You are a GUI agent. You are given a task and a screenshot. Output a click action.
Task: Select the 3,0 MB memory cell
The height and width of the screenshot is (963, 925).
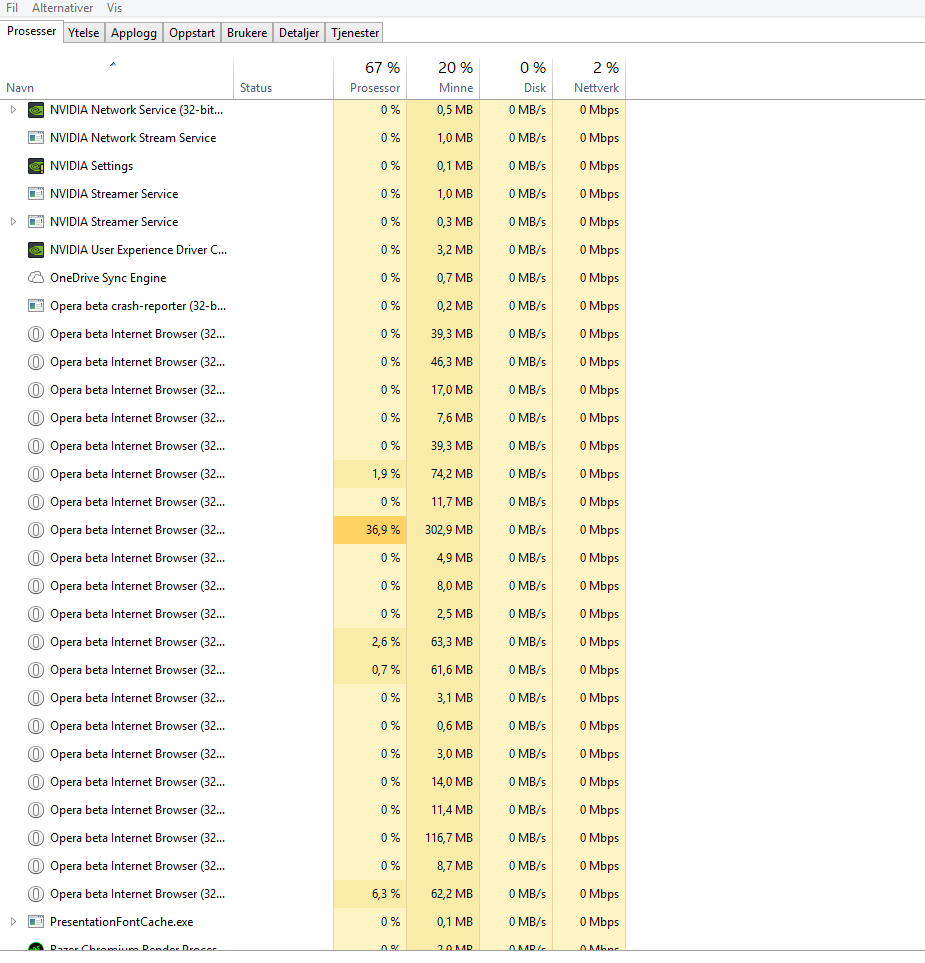tap(443, 754)
